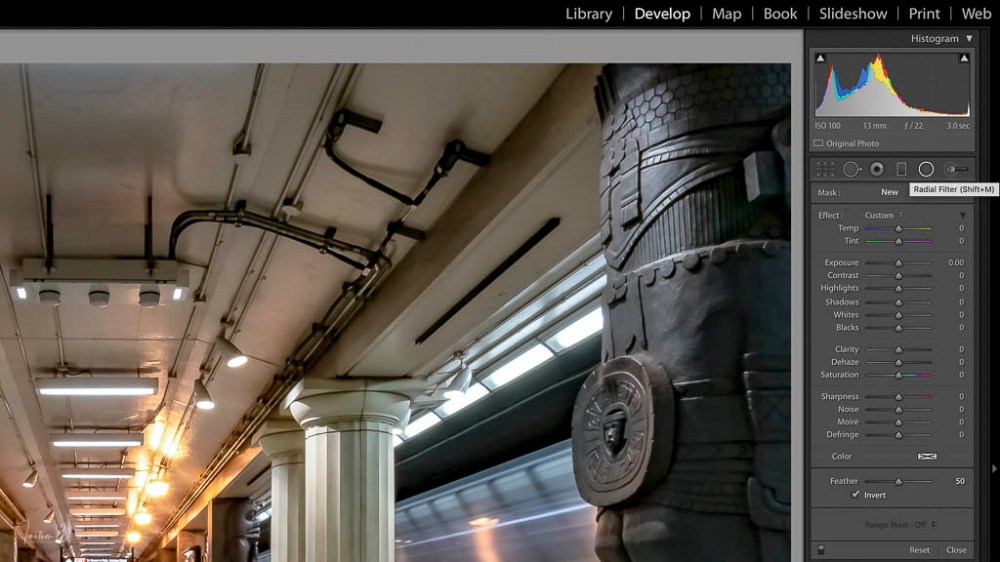Click the Clarity slider handle
This screenshot has height=562, width=1000.
[x=899, y=350]
